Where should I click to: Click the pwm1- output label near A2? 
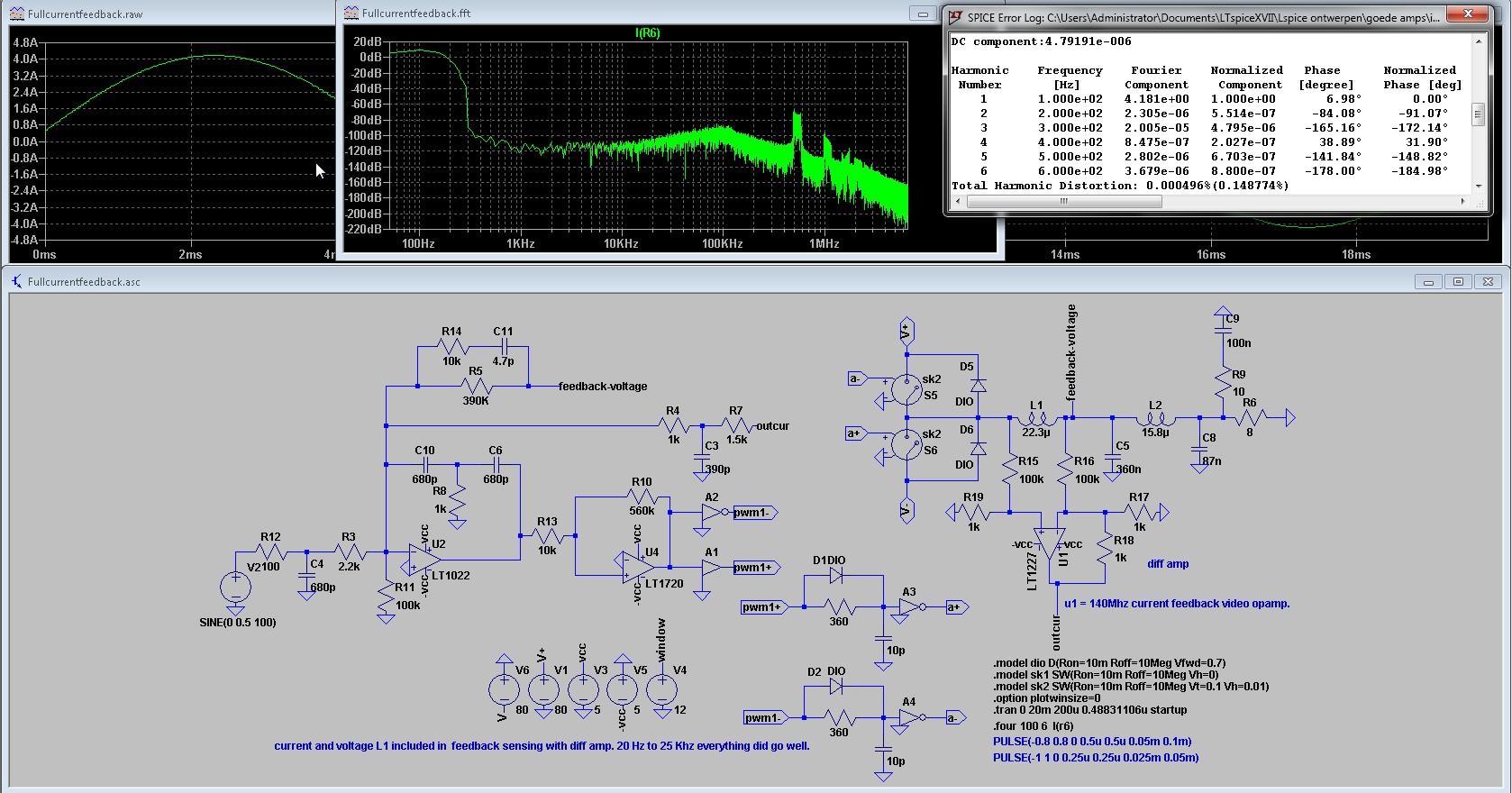tap(754, 513)
